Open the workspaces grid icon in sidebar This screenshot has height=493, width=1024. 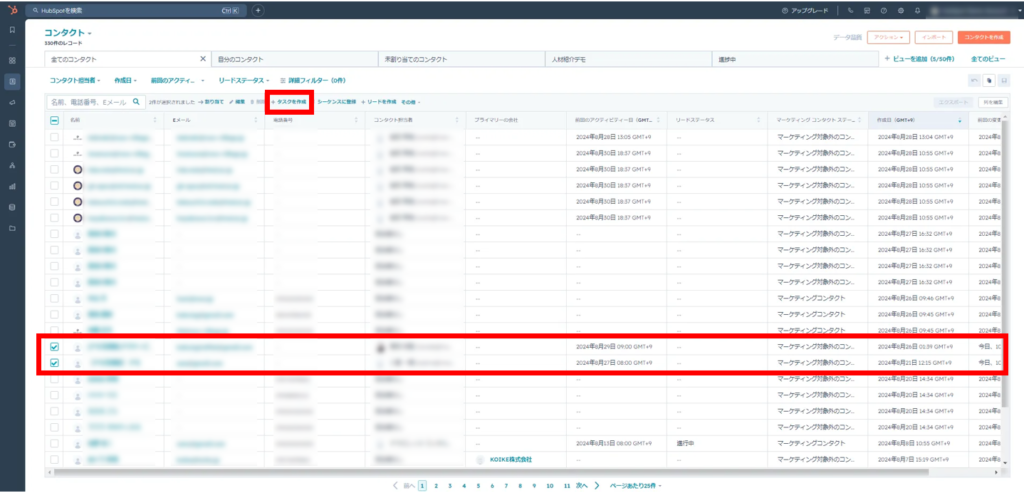tap(12, 61)
